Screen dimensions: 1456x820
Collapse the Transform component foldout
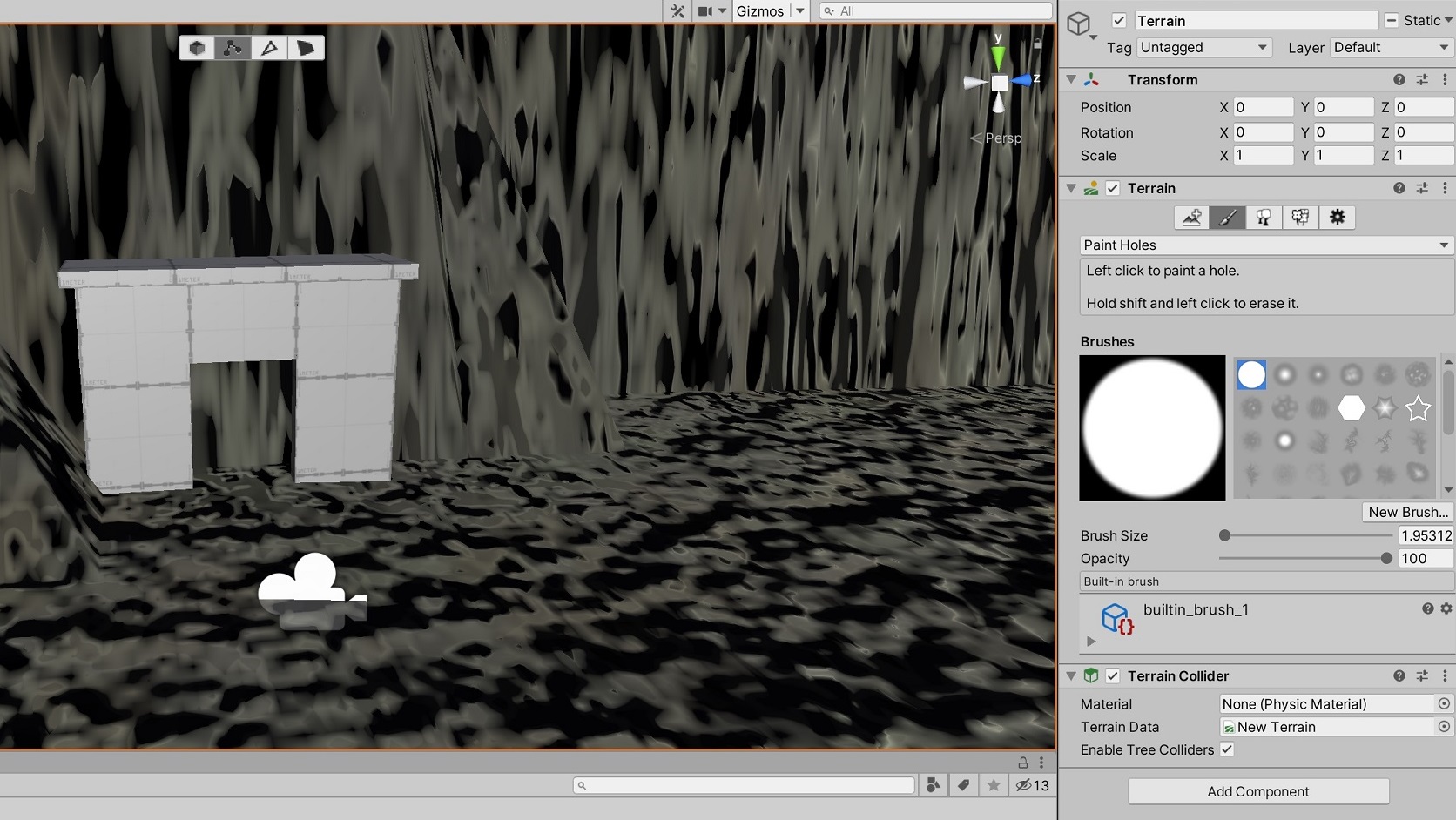click(1071, 80)
